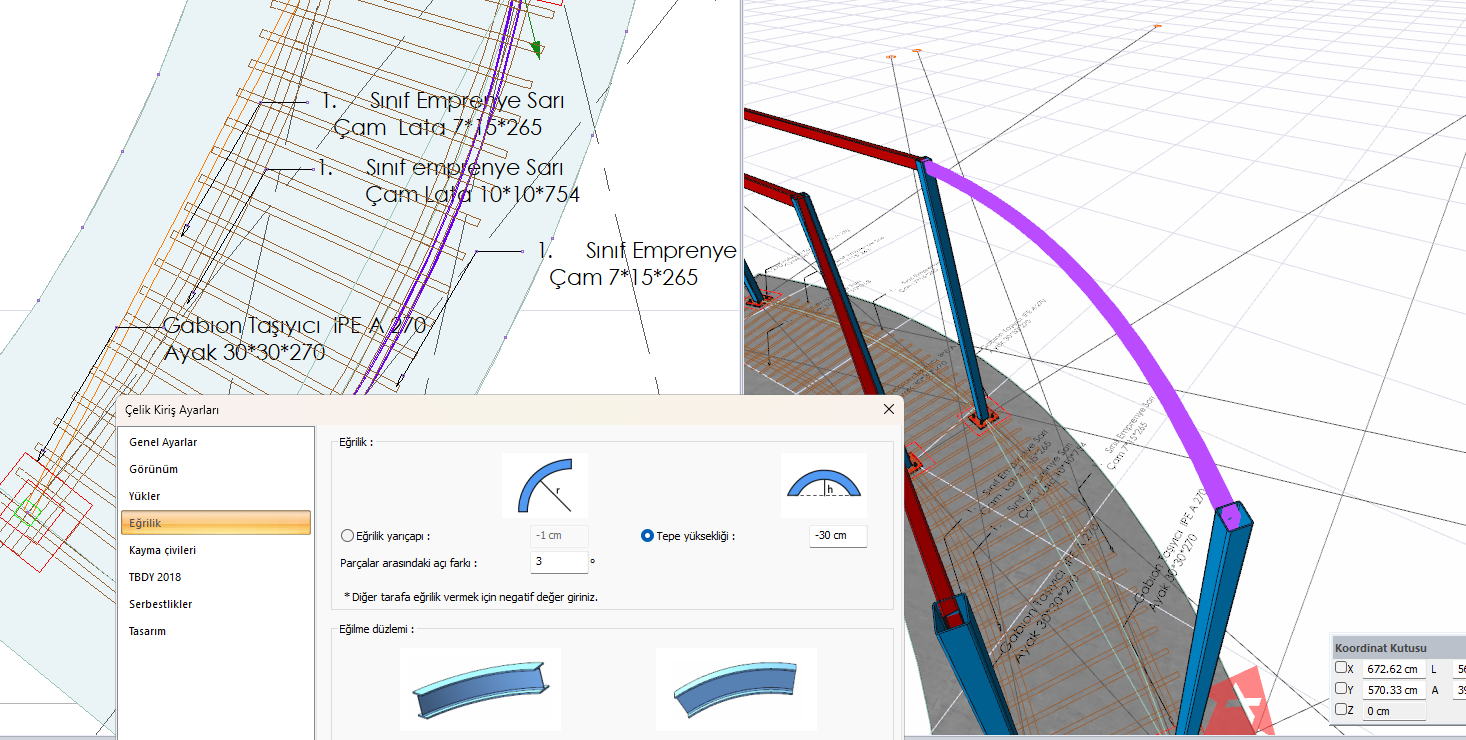Toggle the Y checkbox in Koordinat Kutusu
This screenshot has height=740, width=1466.
coord(1341,689)
